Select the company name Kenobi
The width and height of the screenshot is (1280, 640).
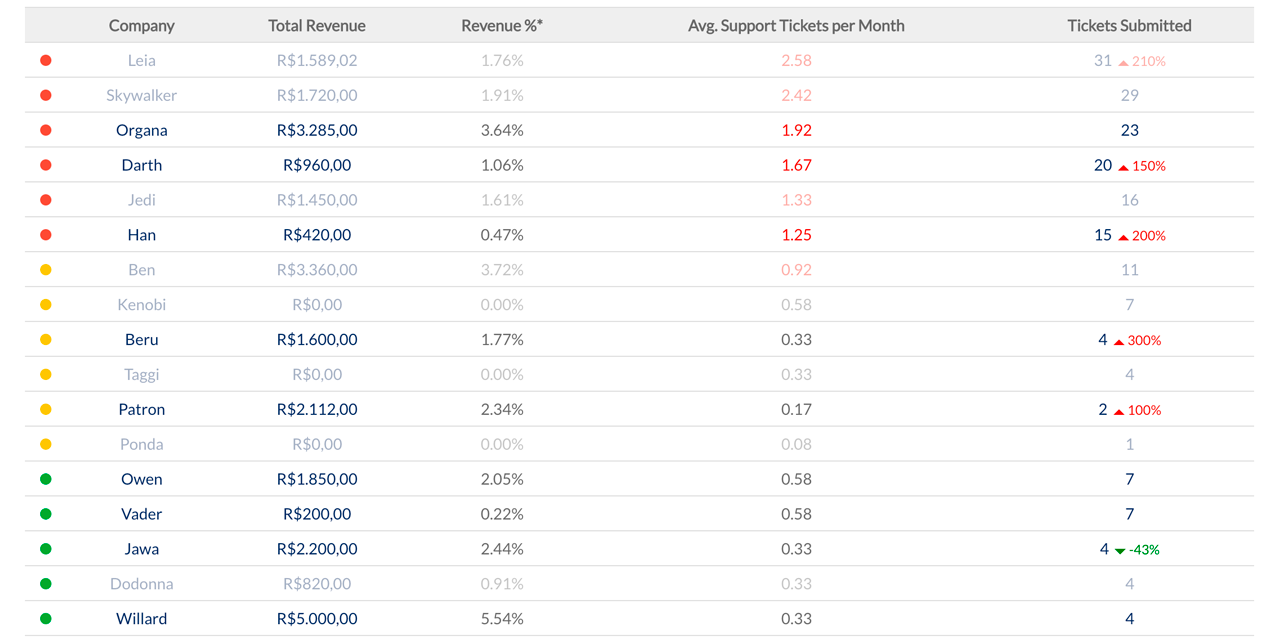[142, 305]
